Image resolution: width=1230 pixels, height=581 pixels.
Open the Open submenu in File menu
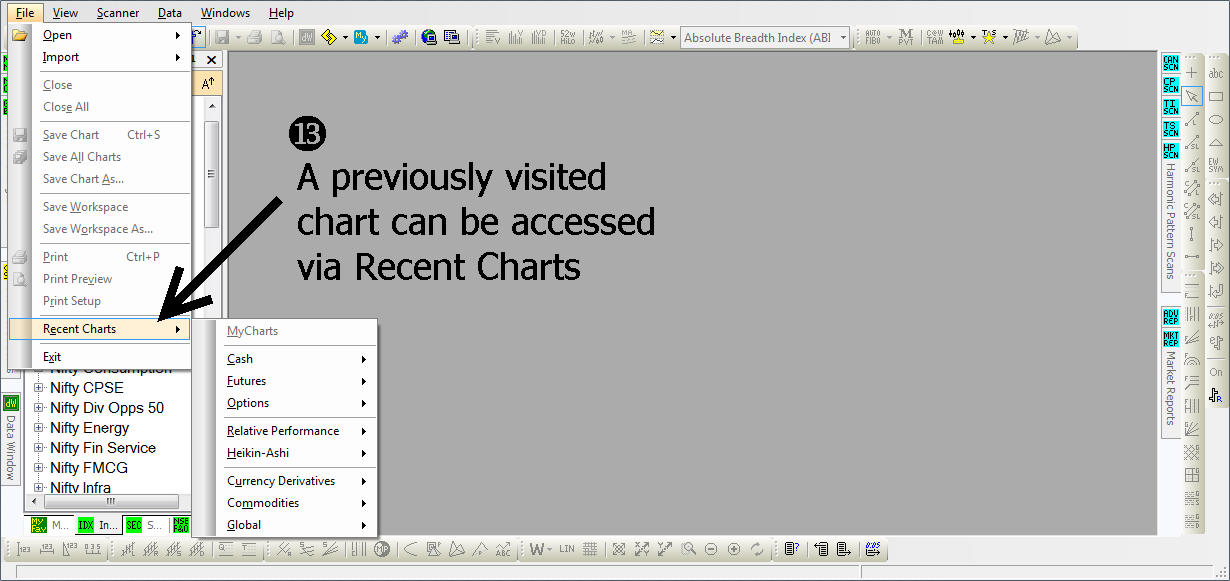(99, 35)
